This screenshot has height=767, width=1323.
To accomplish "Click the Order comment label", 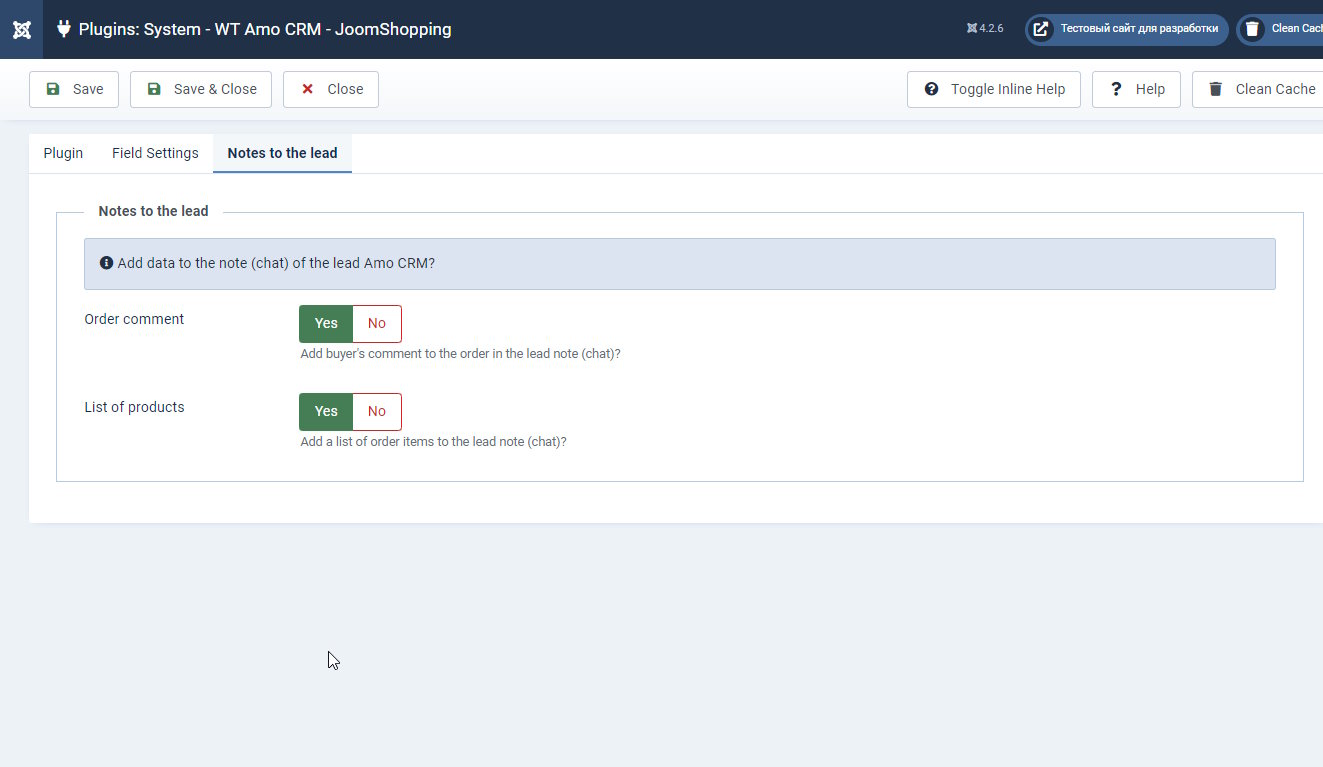I will pyautogui.click(x=134, y=319).
